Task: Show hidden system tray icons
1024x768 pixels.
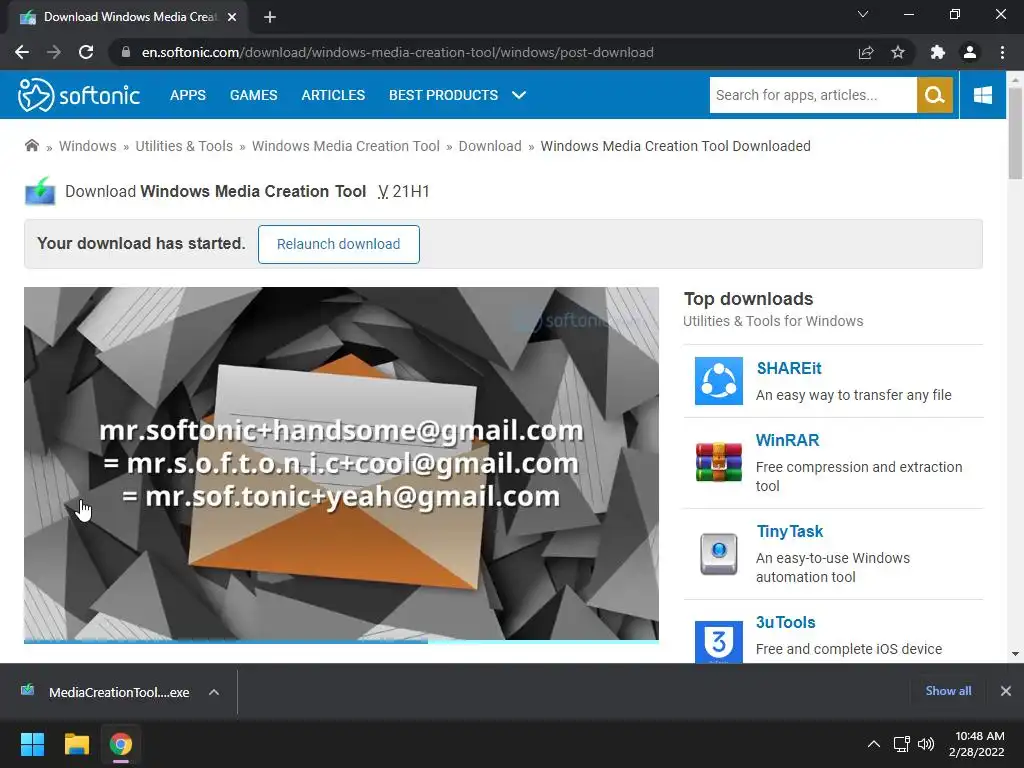Action: [874, 744]
